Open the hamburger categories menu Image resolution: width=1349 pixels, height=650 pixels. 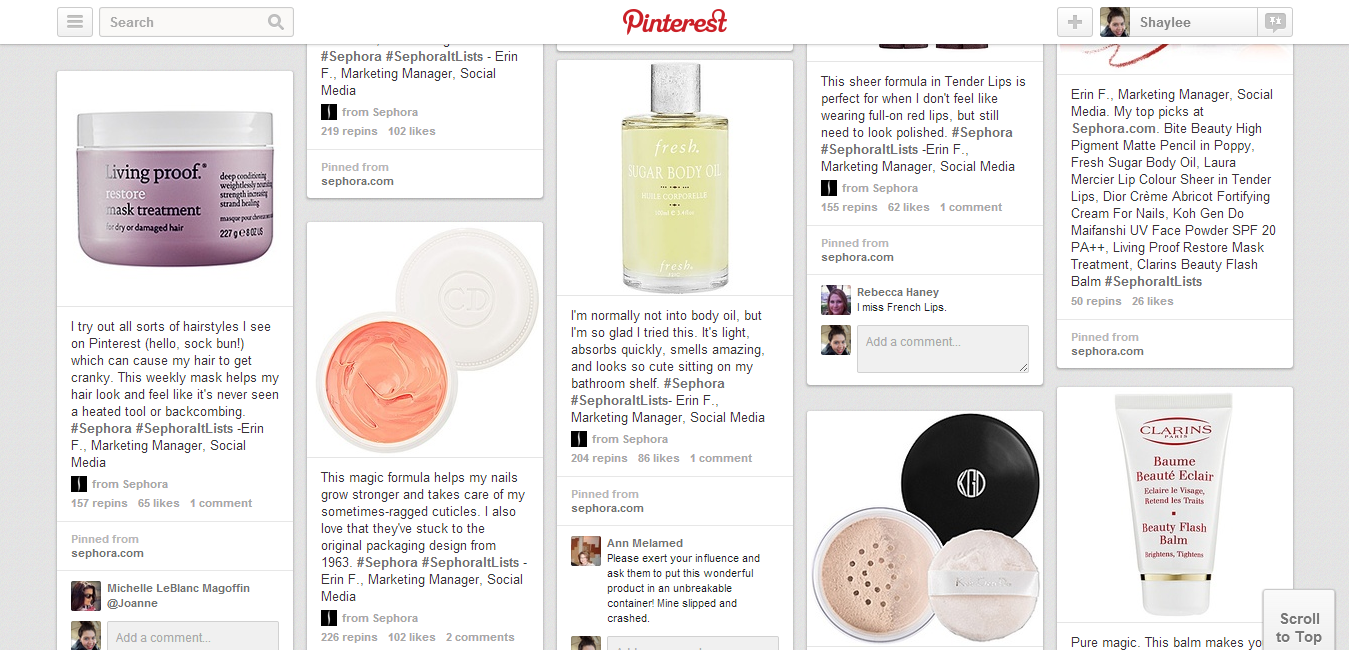(x=75, y=22)
